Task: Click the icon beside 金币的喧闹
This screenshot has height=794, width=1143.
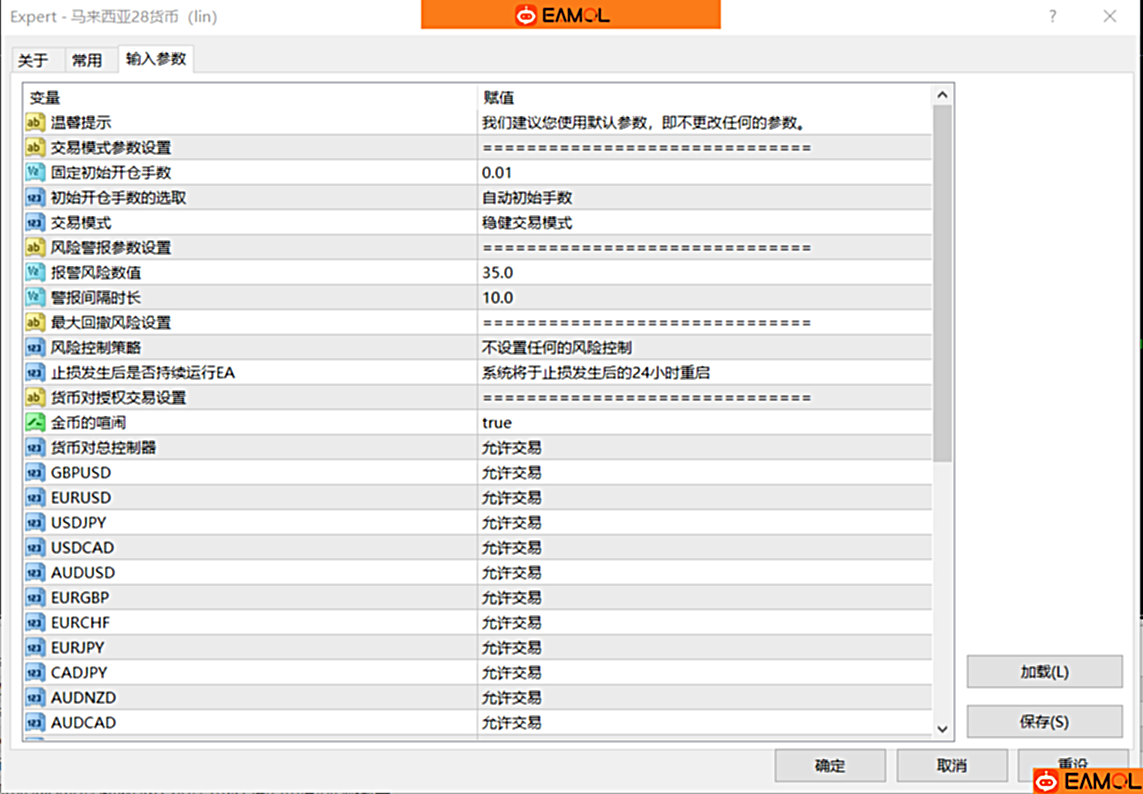Action: point(35,423)
